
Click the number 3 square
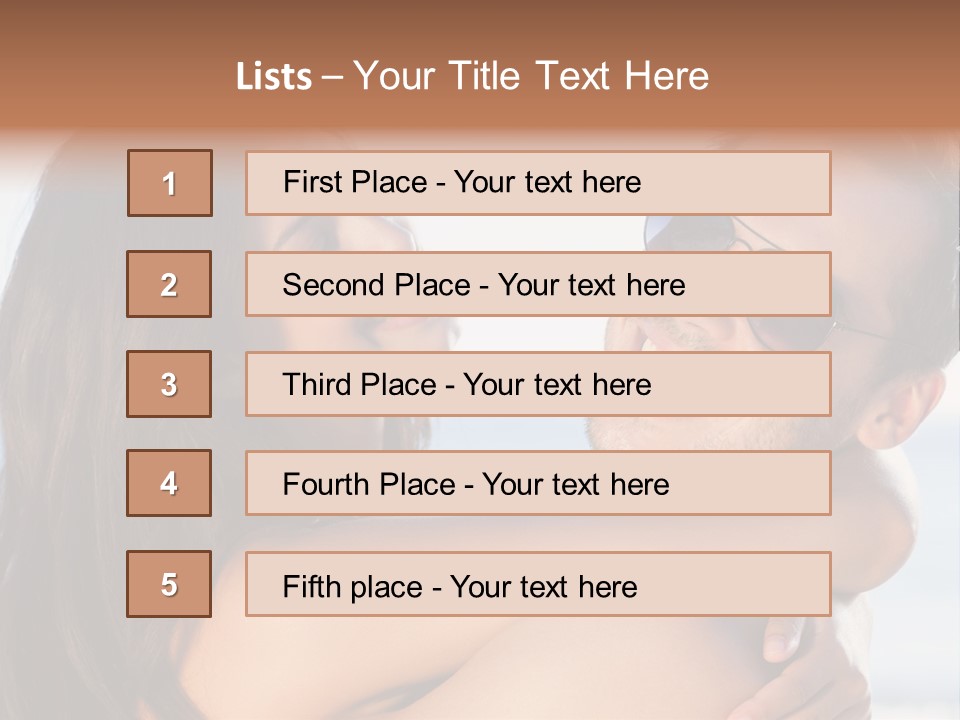click(x=169, y=384)
